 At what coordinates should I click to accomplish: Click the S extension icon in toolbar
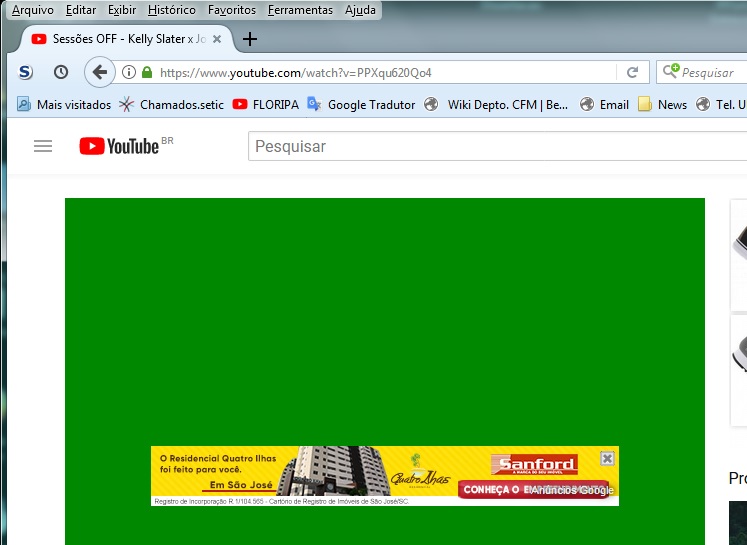(26, 72)
